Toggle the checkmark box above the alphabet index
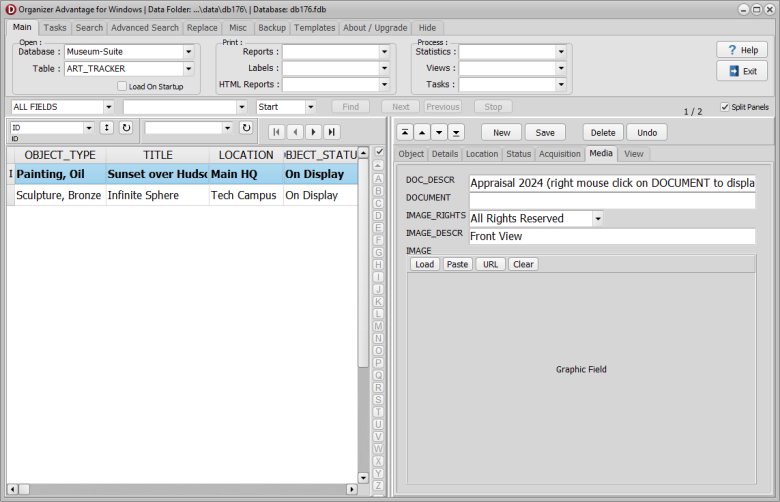 point(379,151)
